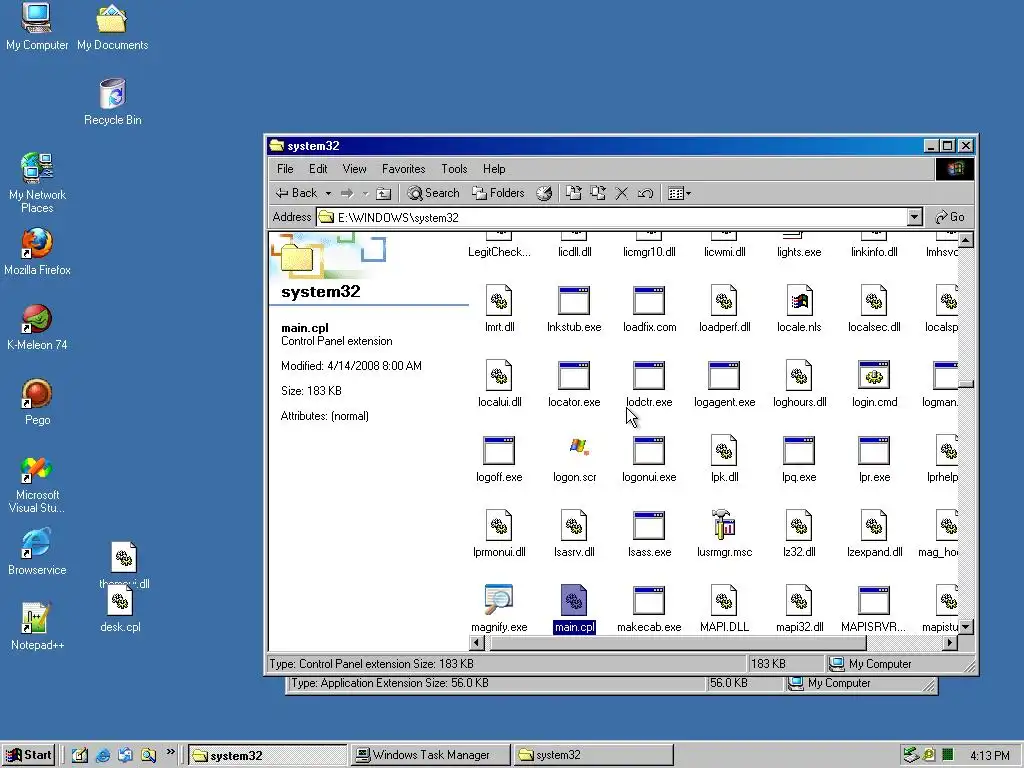The height and width of the screenshot is (768, 1024).
Task: Open the File menu
Action: pos(285,169)
